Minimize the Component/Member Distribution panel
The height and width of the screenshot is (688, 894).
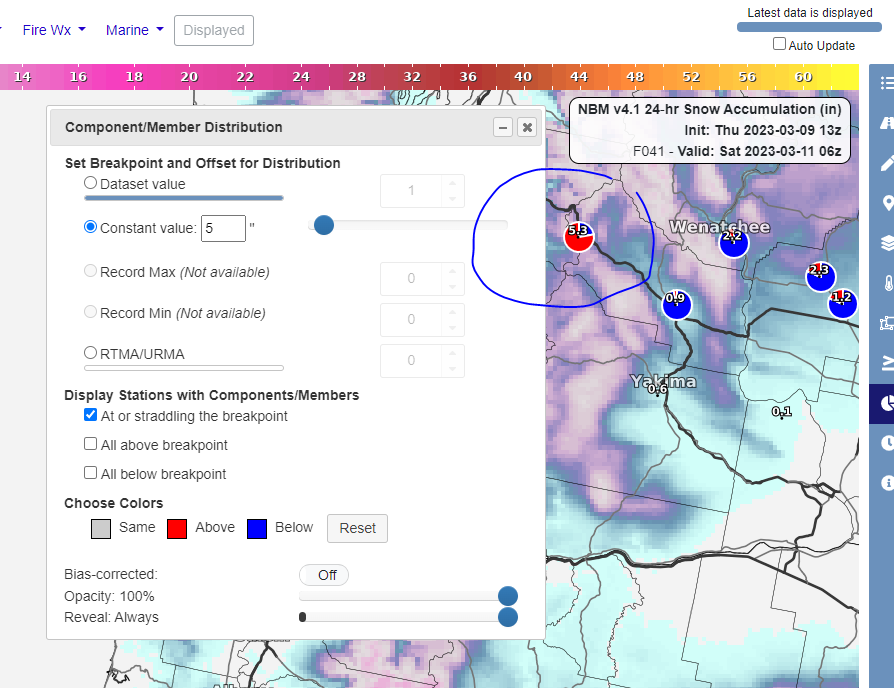(503, 127)
